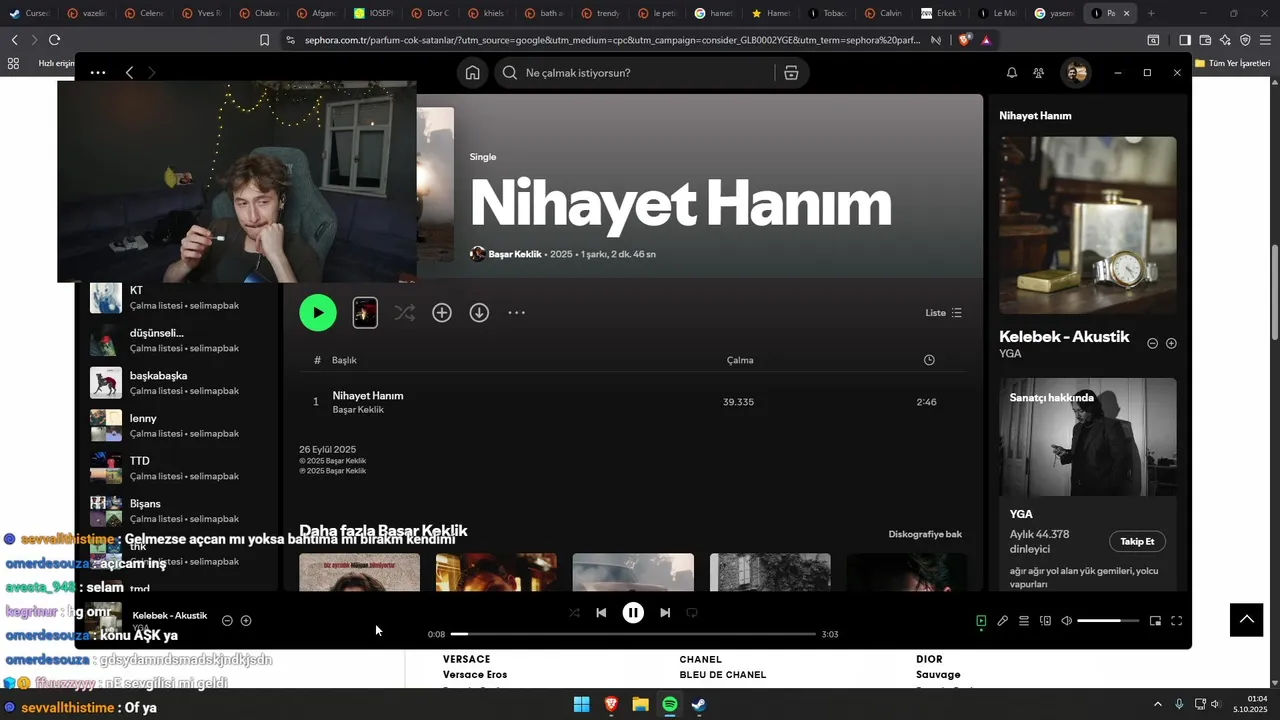Screen dimensions: 1280x720
Task: Select track row Nihayet Hanım
Action: point(633,402)
